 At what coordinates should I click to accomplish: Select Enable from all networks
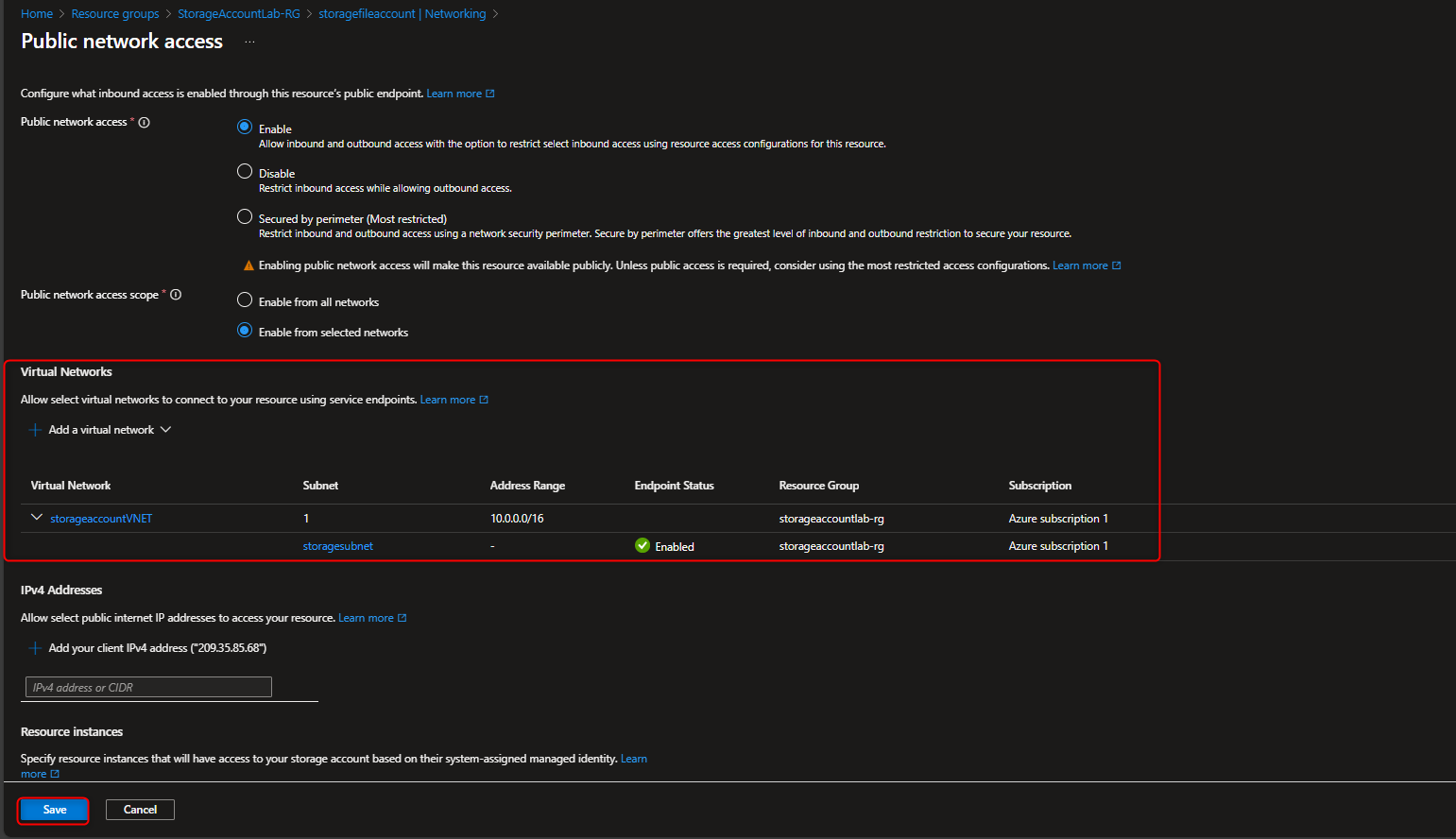click(245, 300)
